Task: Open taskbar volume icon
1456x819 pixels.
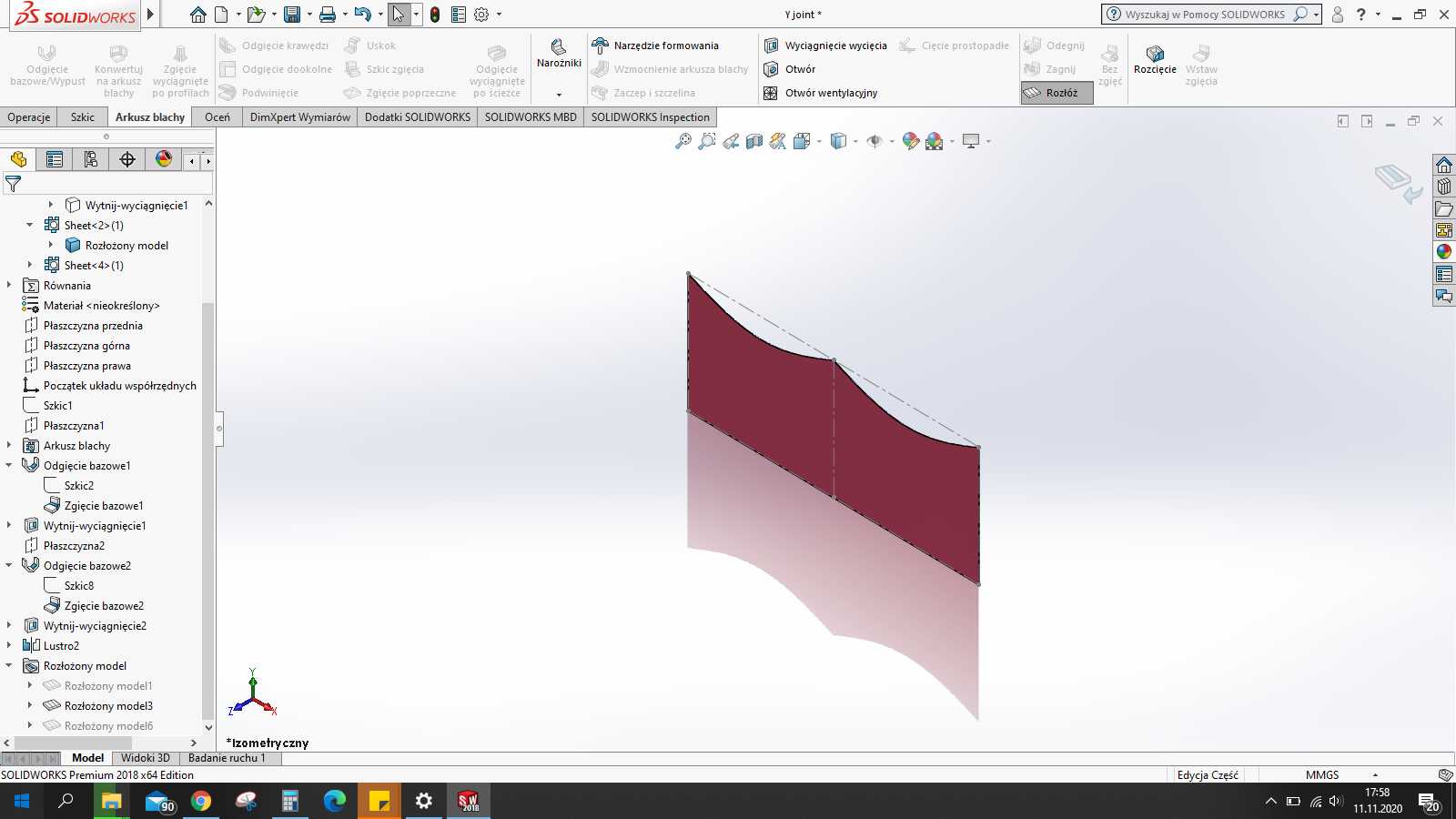Action: click(1335, 802)
